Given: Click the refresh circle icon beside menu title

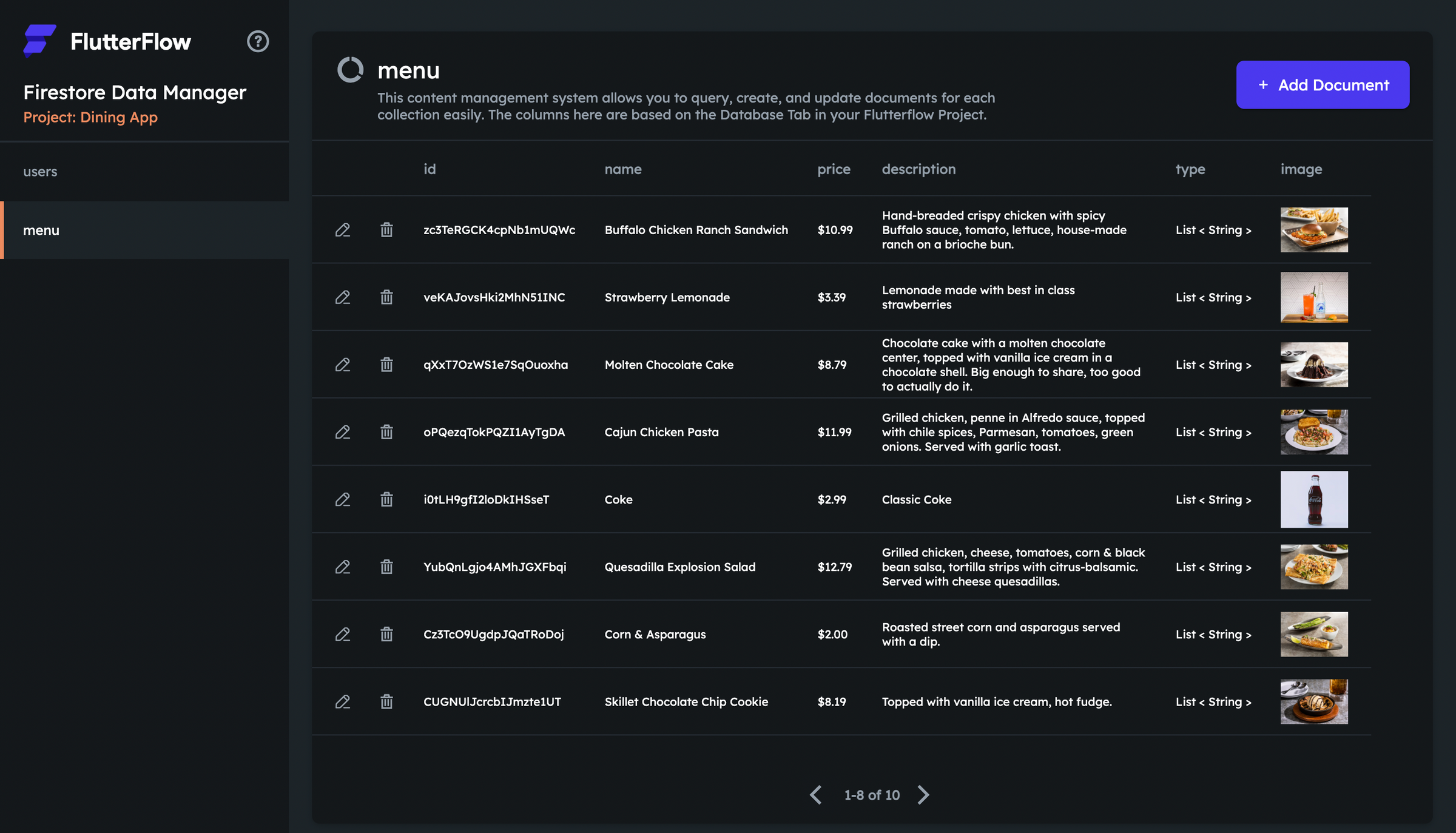Looking at the screenshot, I should [350, 70].
